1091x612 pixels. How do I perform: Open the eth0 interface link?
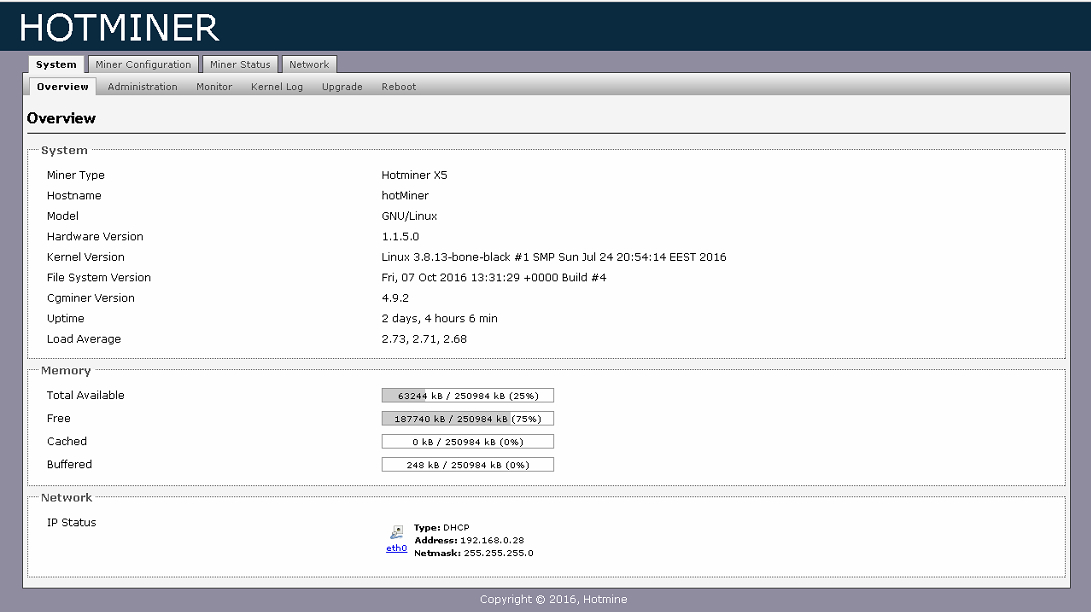pyautogui.click(x=397, y=548)
